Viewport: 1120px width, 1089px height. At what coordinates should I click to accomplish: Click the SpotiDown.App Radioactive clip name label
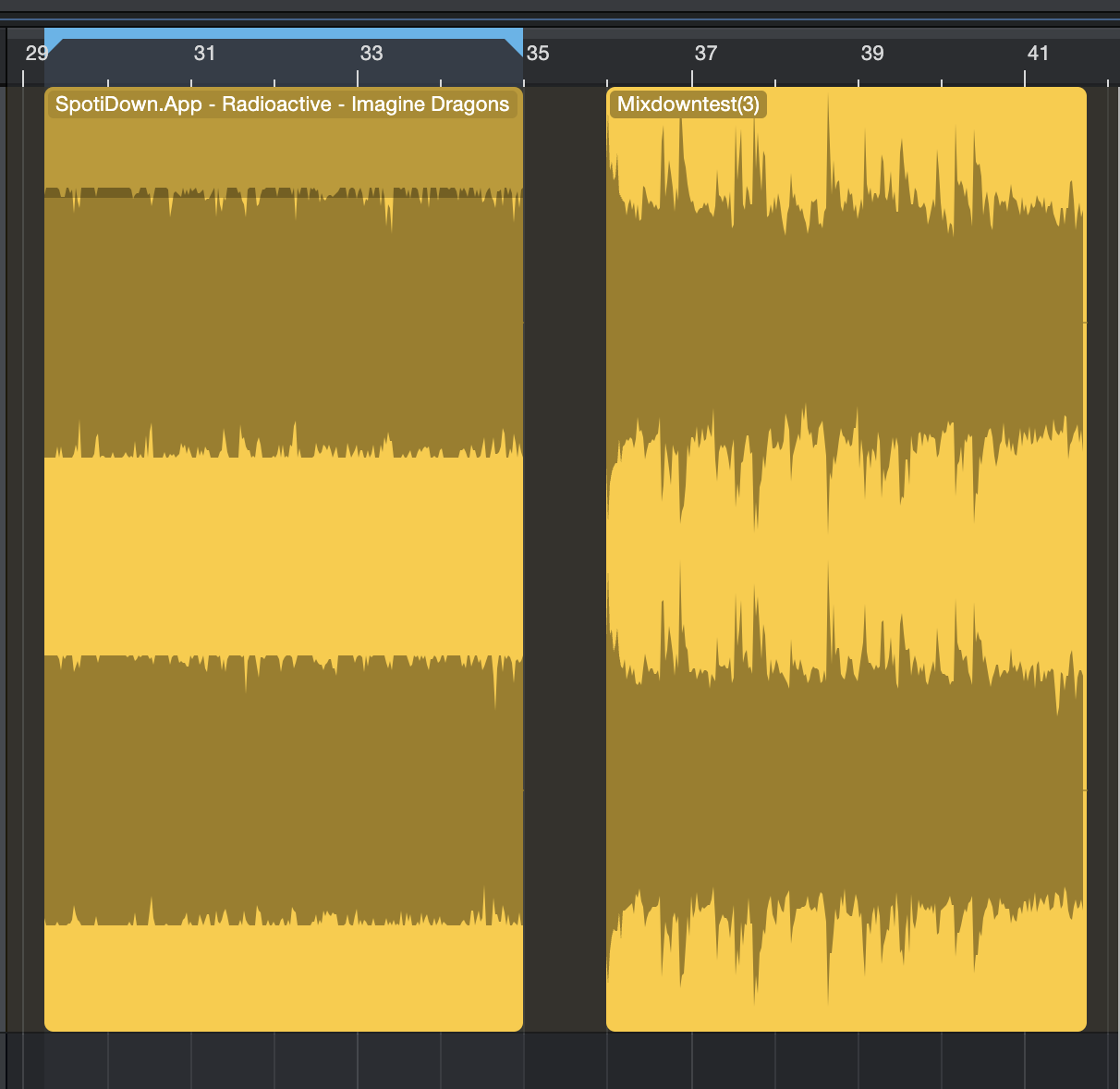282,104
